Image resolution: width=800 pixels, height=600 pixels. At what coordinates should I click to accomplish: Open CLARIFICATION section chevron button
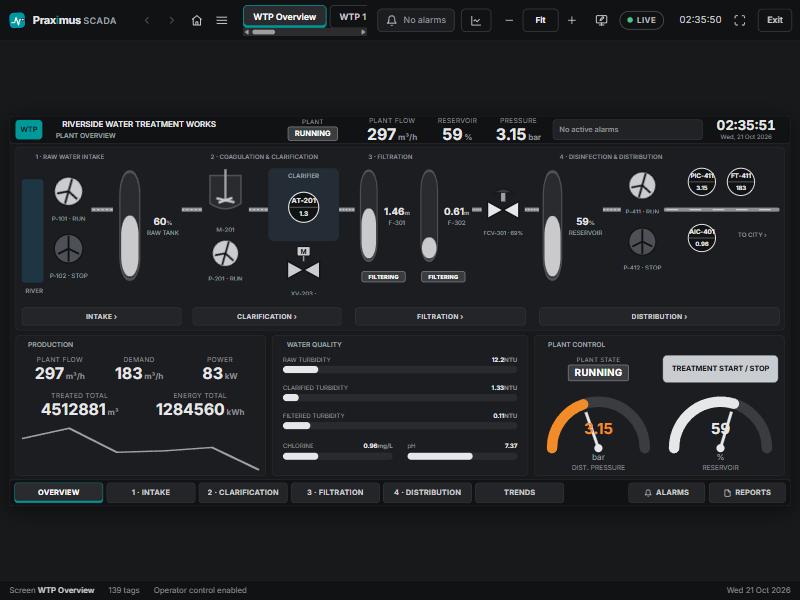pos(267,316)
